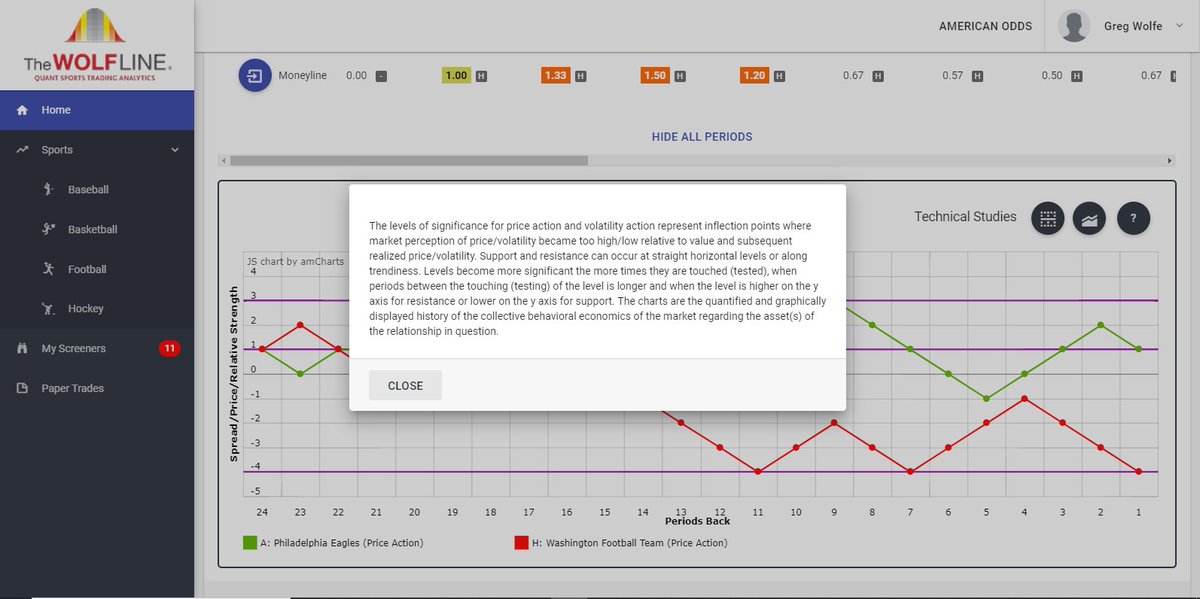Click the orange 1.33 odds value
Screen dimensions: 1200x599
tap(556, 75)
